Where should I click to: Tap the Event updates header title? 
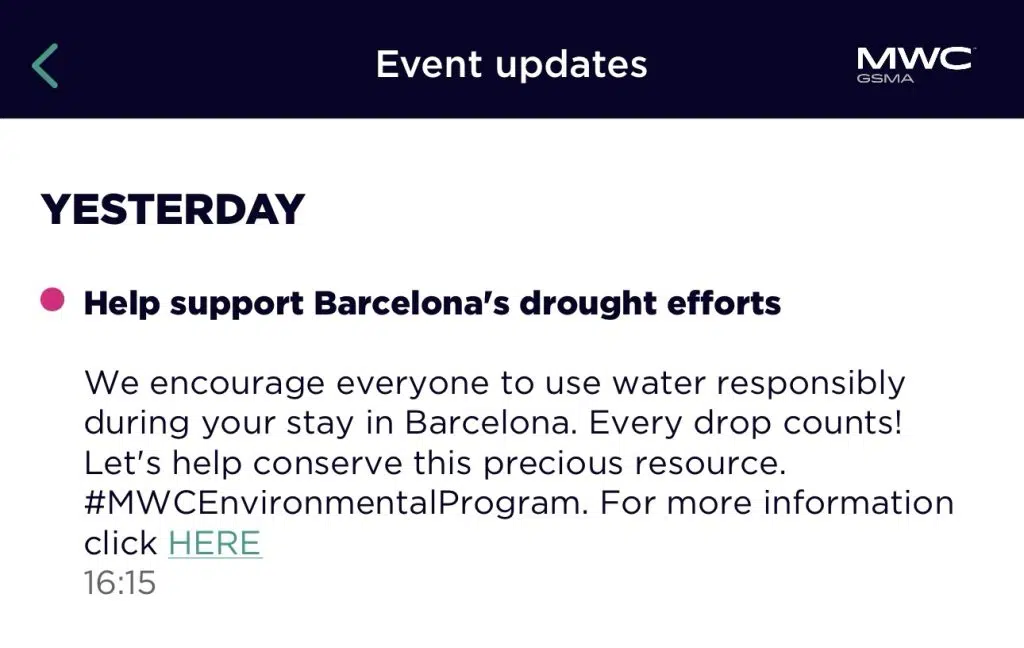click(x=511, y=64)
